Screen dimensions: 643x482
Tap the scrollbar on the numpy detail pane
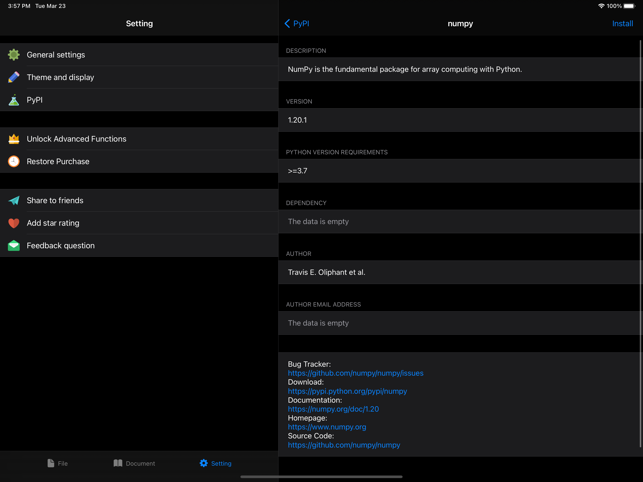click(640, 244)
